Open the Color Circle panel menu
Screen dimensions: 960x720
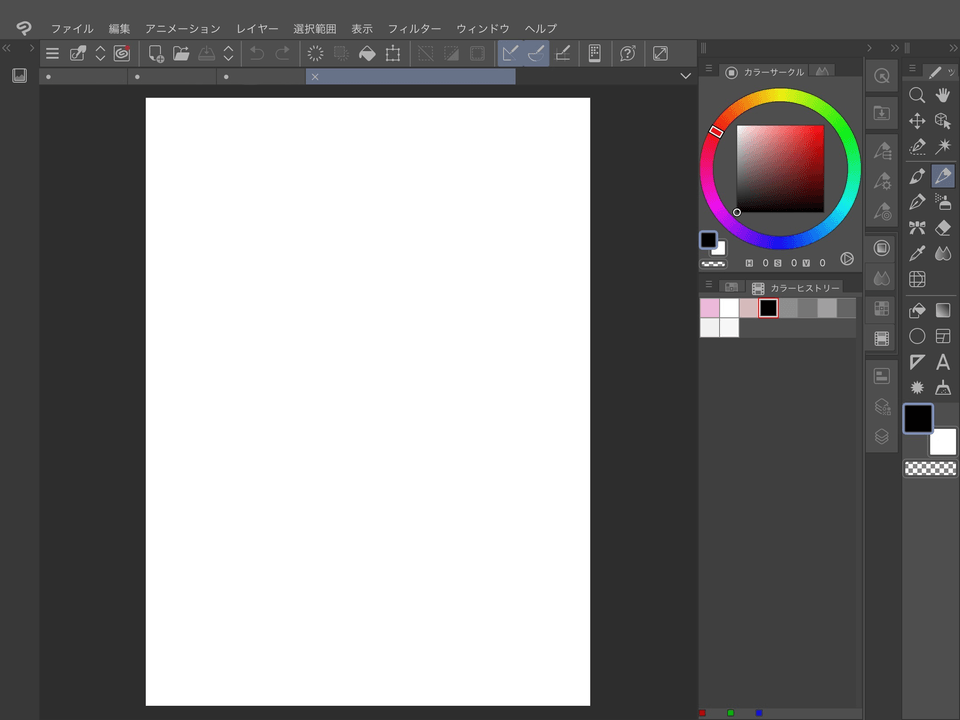708,70
